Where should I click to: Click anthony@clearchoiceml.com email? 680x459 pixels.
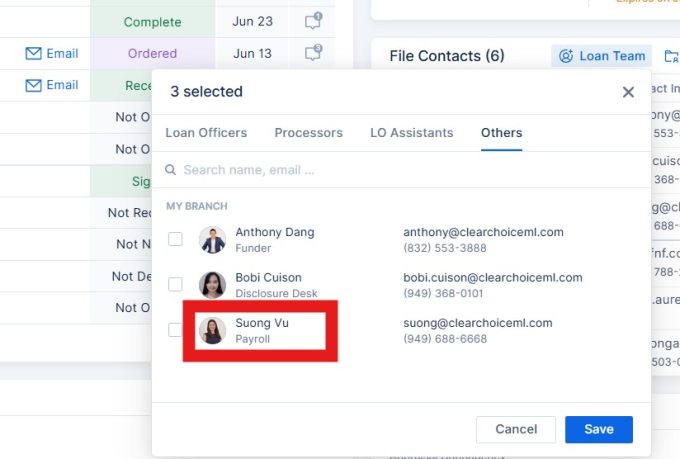coord(483,232)
